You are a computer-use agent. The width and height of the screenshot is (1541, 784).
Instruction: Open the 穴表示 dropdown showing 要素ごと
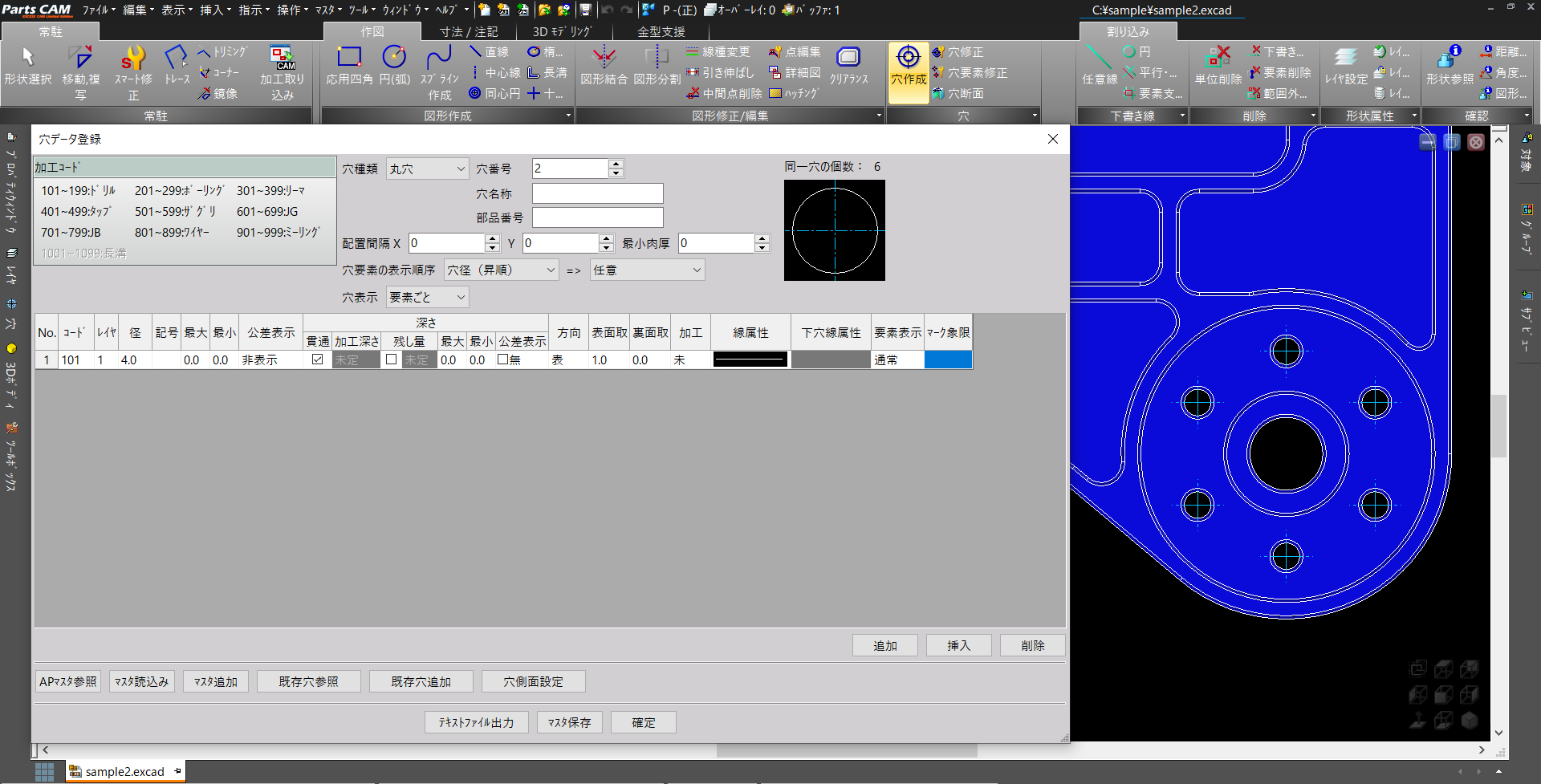click(x=427, y=297)
